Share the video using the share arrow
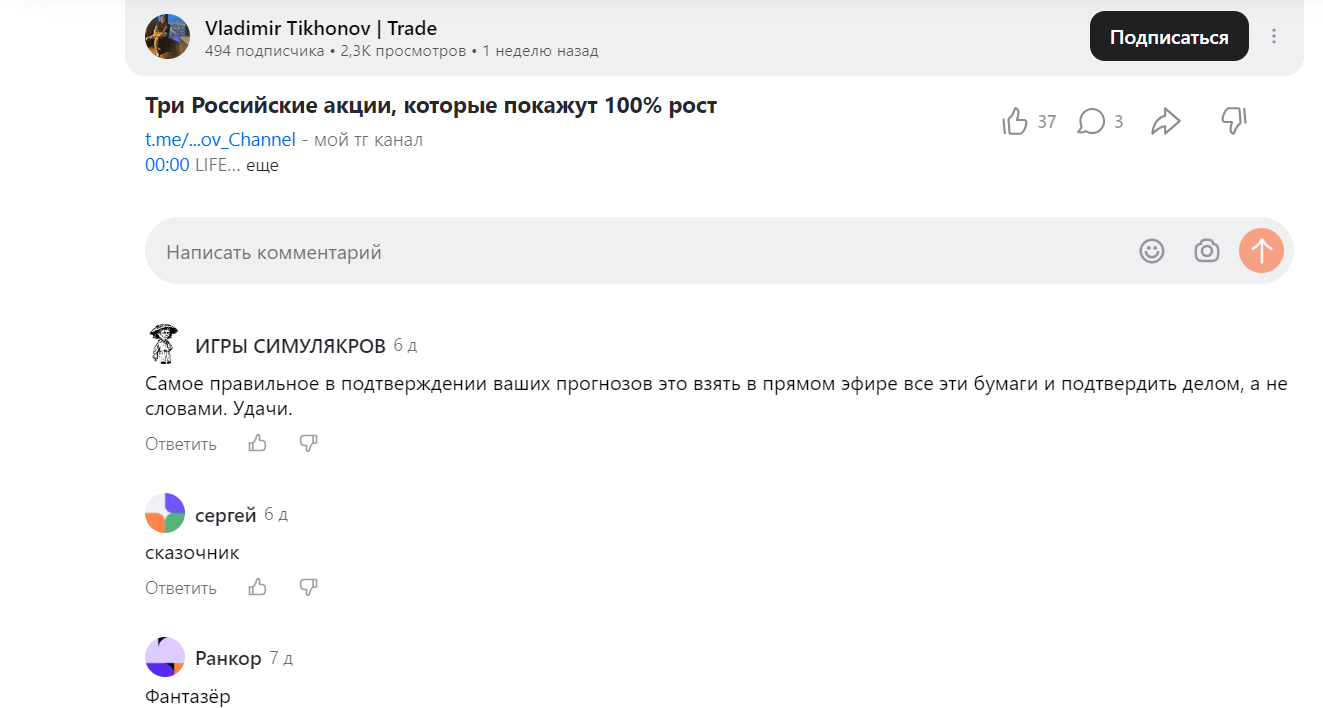 click(1166, 120)
